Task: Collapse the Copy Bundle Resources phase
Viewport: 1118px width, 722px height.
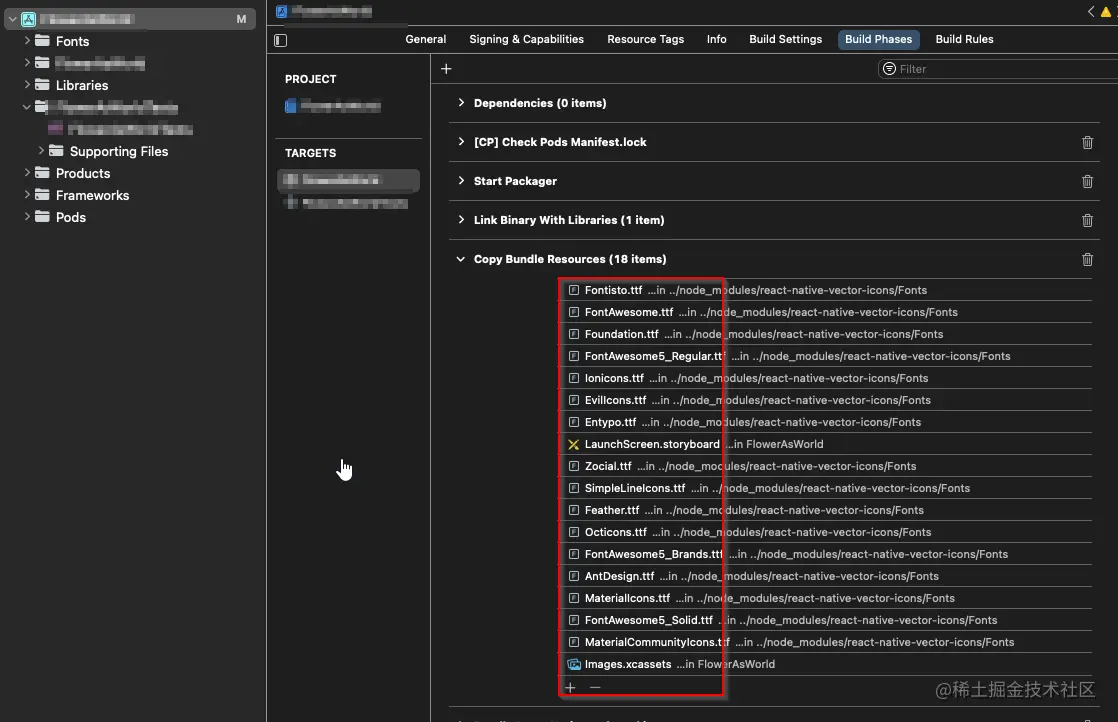Action: (x=461, y=259)
